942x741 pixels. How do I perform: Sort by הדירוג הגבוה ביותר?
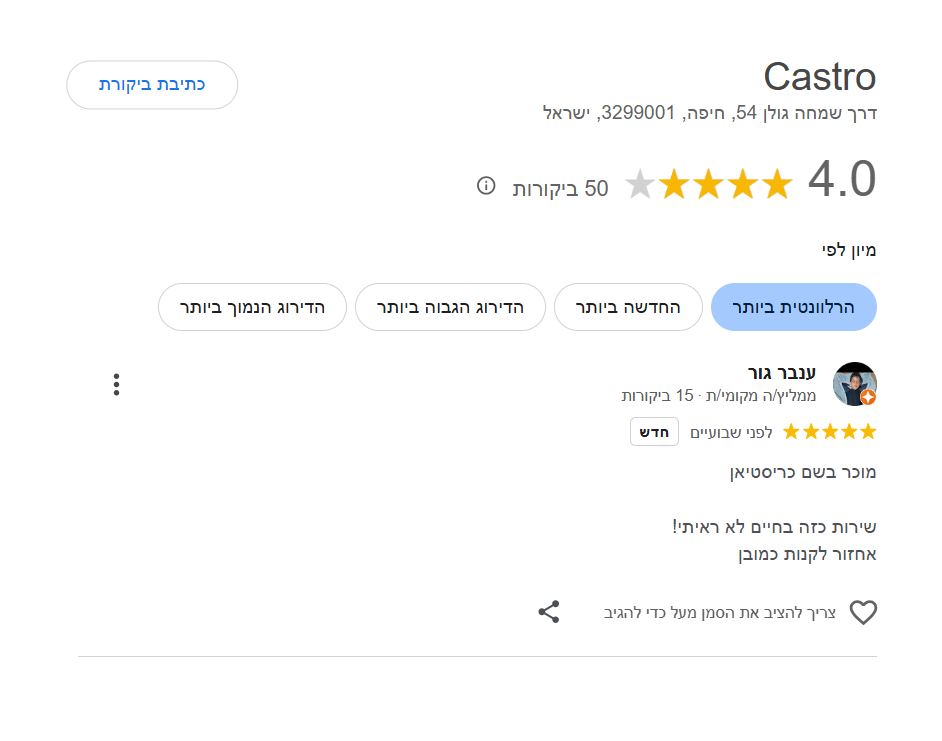click(x=450, y=307)
